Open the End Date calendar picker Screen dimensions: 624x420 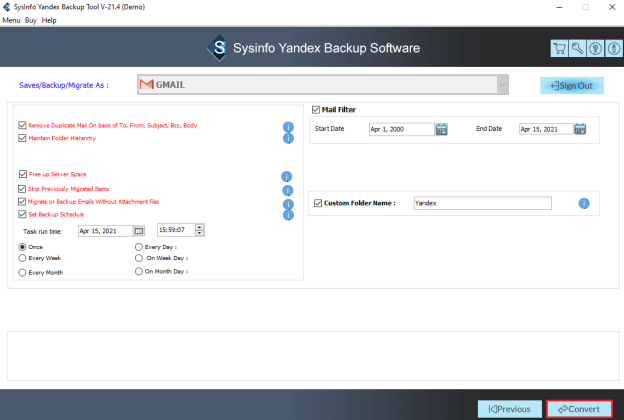[x=580, y=129]
